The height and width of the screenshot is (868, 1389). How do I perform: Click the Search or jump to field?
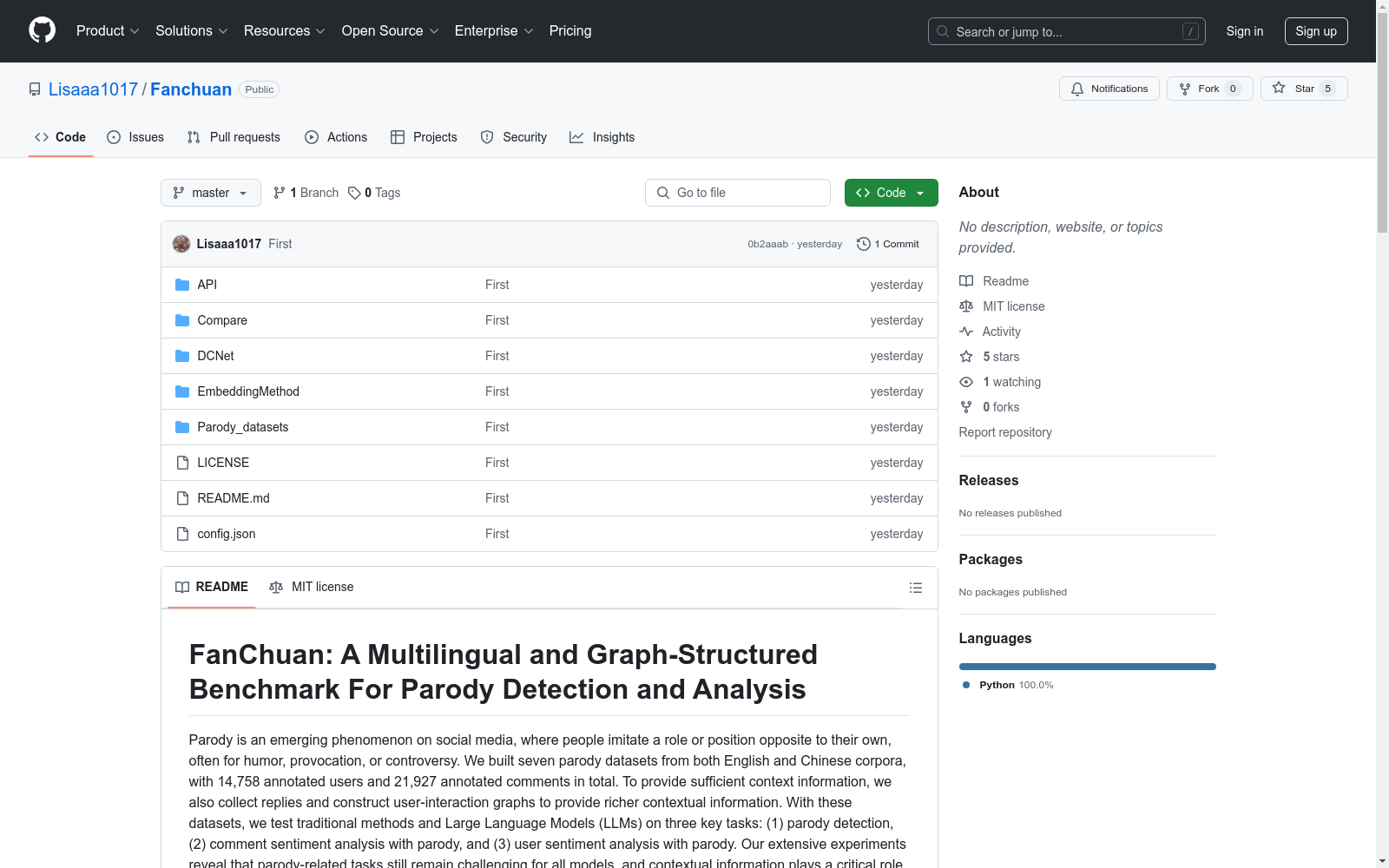point(1067,31)
